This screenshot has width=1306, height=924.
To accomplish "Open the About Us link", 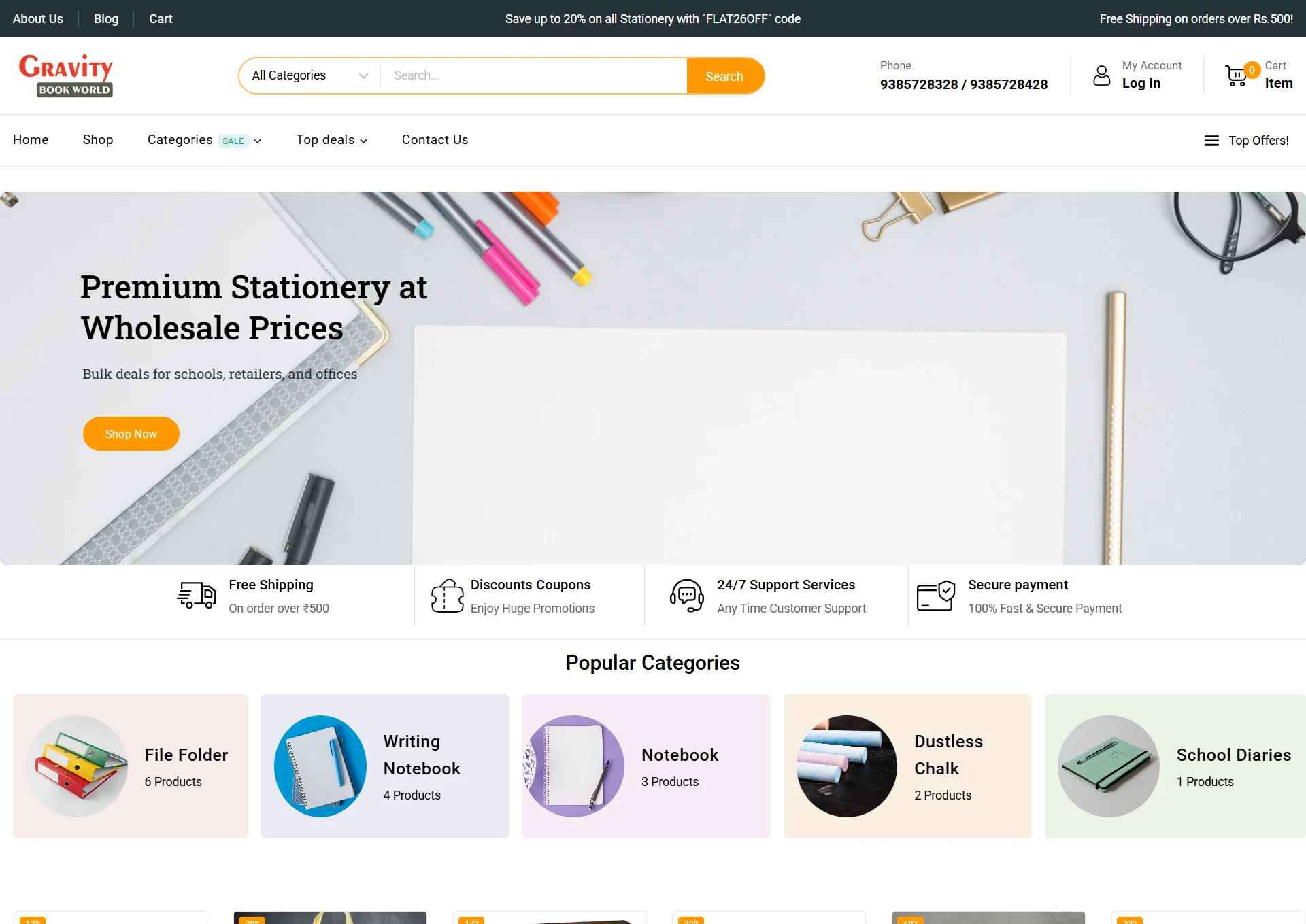I will (x=38, y=19).
